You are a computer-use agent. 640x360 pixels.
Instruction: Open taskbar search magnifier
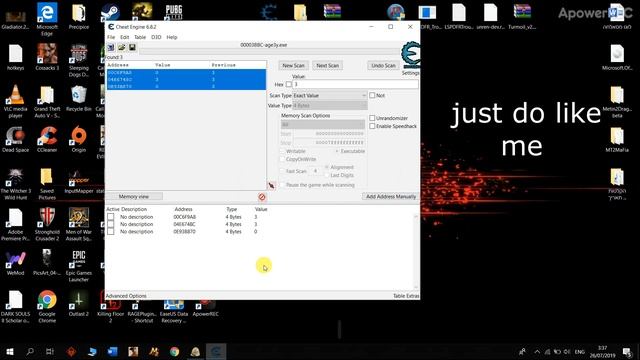30,351
